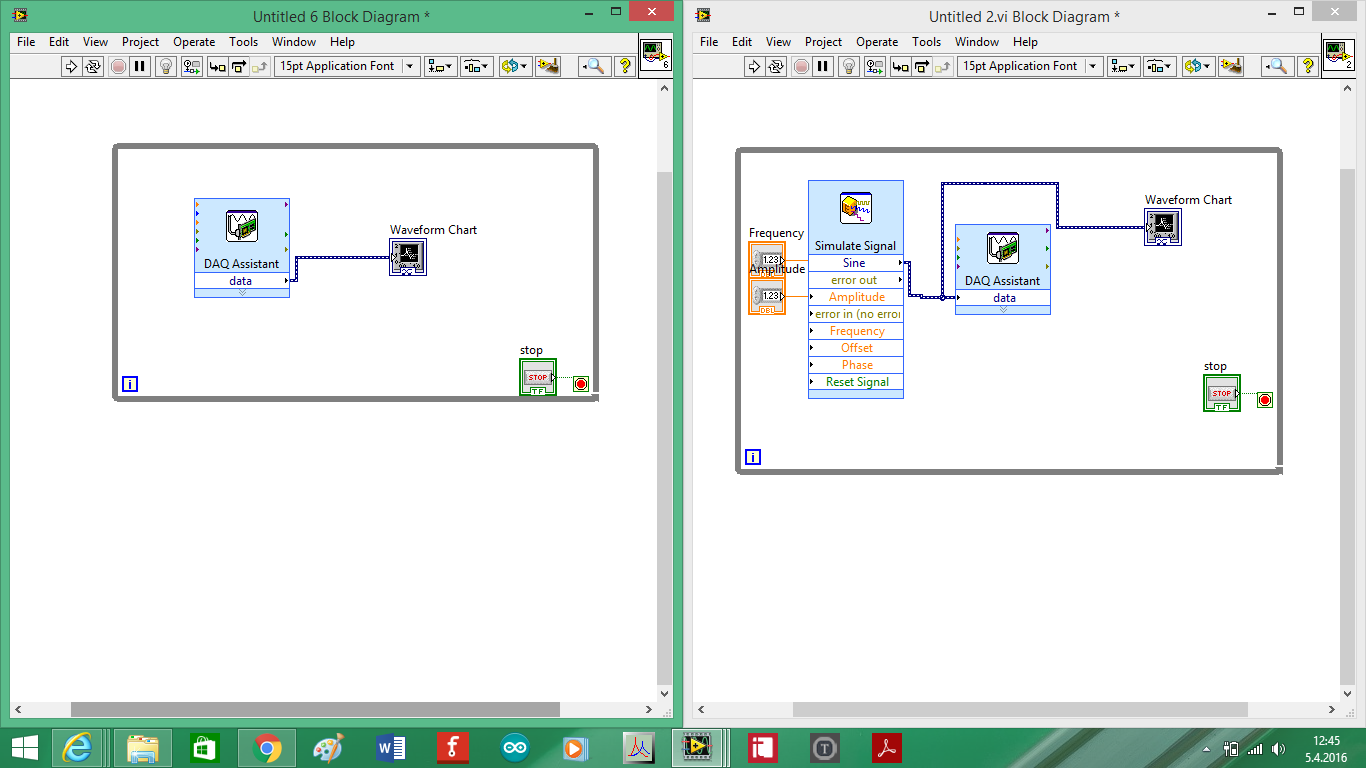Open Context Help in Untitled 2 toolbar
1366x768 pixels.
pyautogui.click(x=1308, y=66)
